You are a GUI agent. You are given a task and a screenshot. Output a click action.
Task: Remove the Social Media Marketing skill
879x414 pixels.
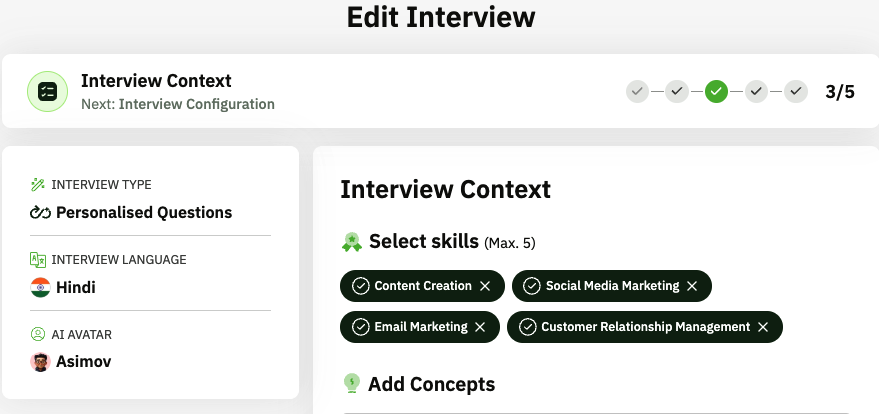coord(692,286)
